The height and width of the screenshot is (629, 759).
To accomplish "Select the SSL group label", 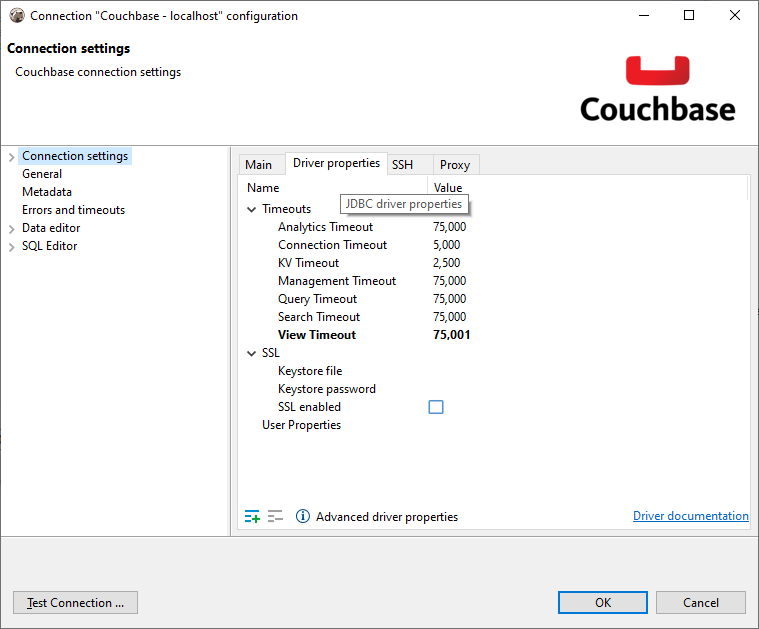I will click(x=271, y=353).
